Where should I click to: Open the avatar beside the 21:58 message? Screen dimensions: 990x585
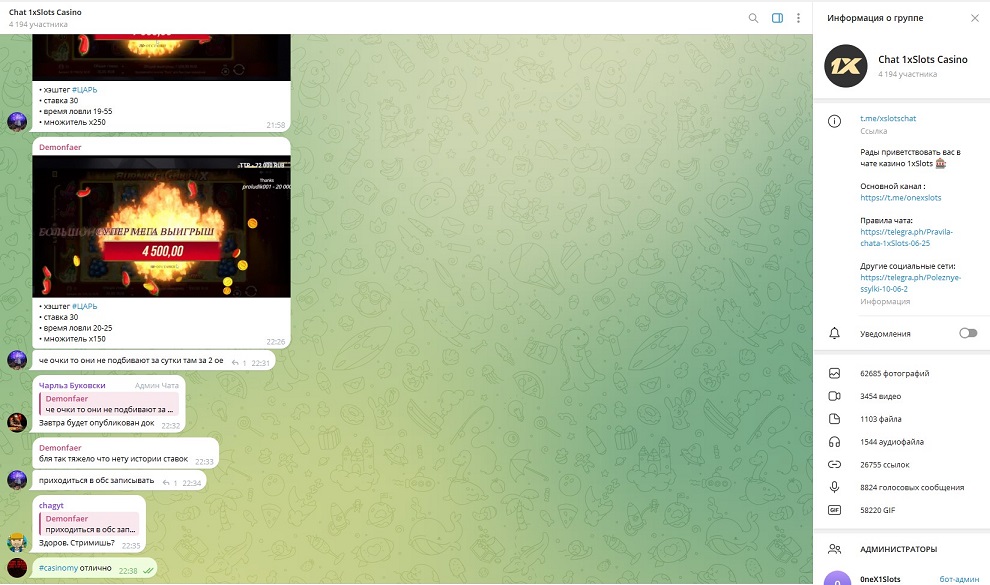coord(17,121)
